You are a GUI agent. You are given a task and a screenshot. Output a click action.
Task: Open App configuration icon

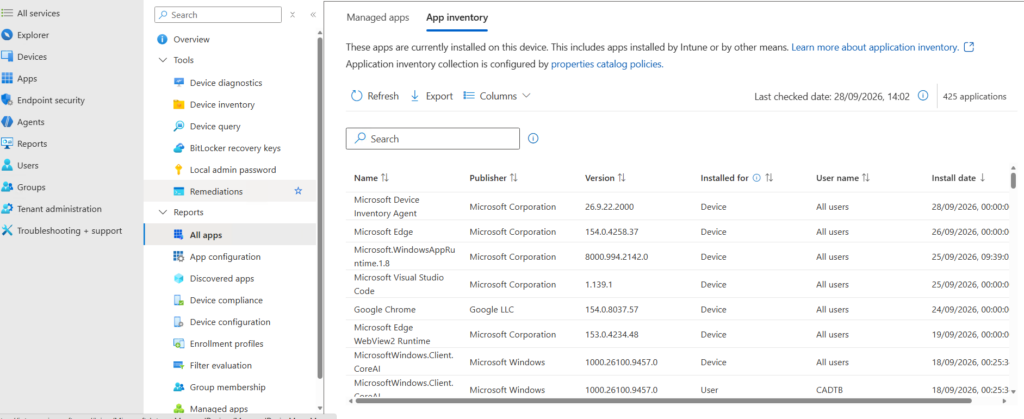[178, 256]
